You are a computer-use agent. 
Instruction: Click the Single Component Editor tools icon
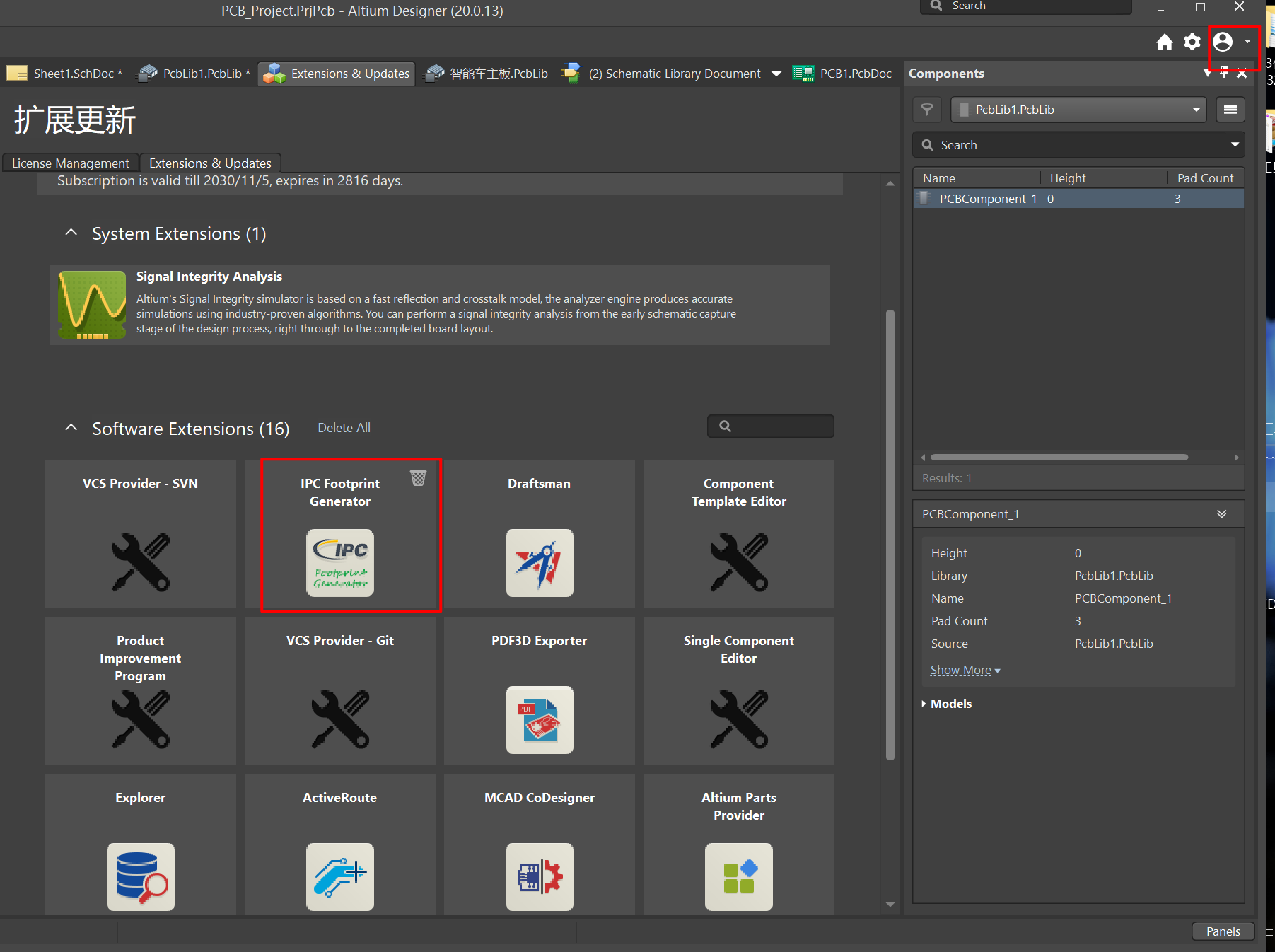(x=739, y=719)
